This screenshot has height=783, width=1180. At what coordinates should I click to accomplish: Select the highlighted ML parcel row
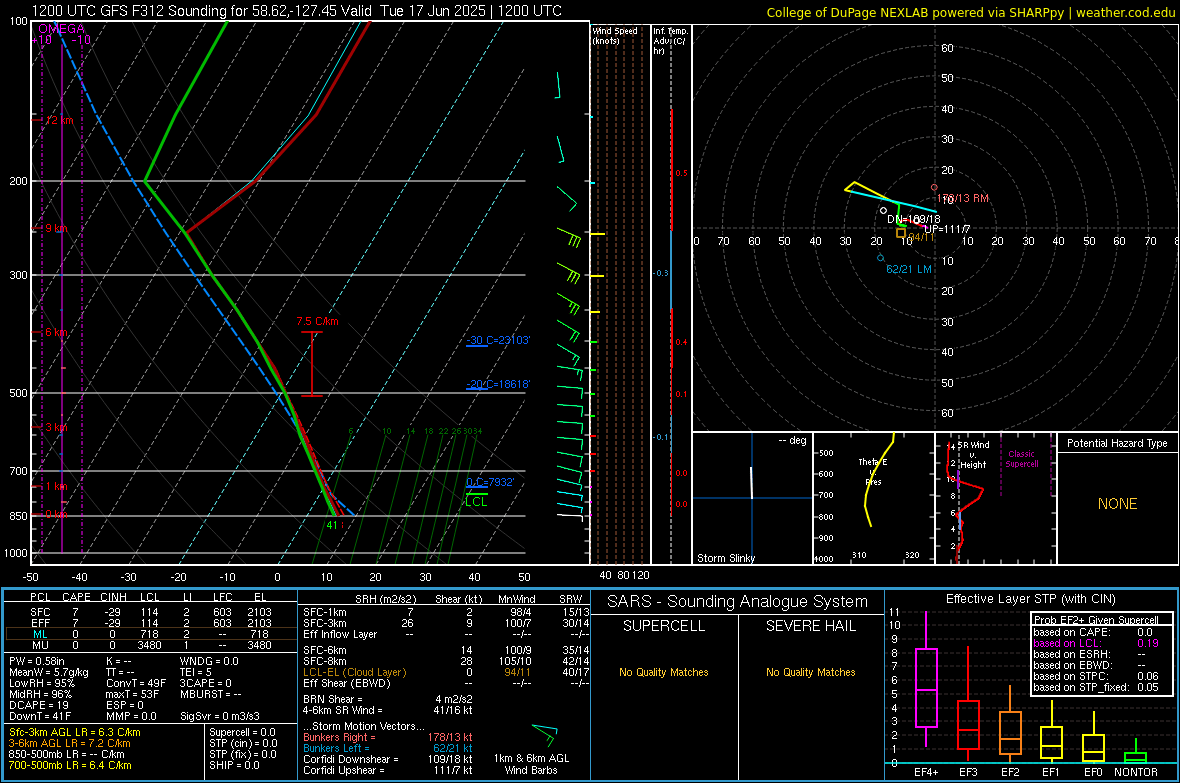[151, 634]
